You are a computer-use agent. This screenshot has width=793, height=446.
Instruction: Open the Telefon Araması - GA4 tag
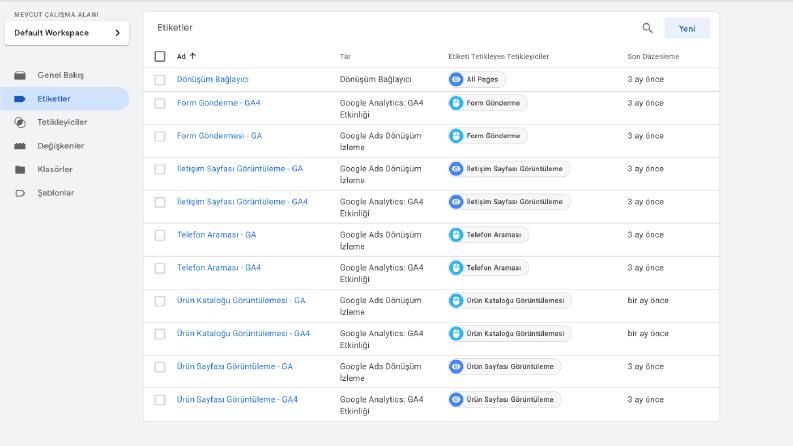(219, 267)
